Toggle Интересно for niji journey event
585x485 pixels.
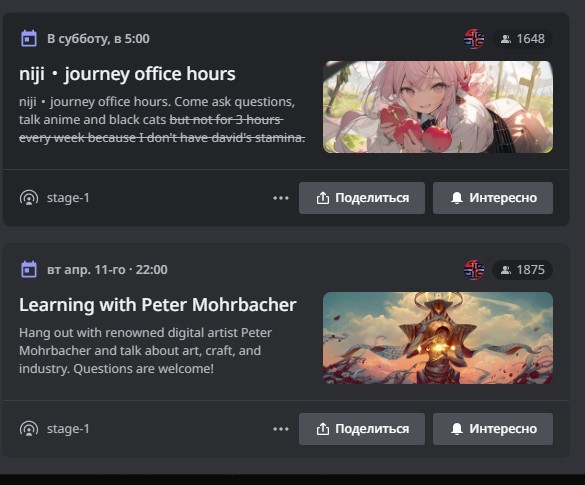[493, 198]
